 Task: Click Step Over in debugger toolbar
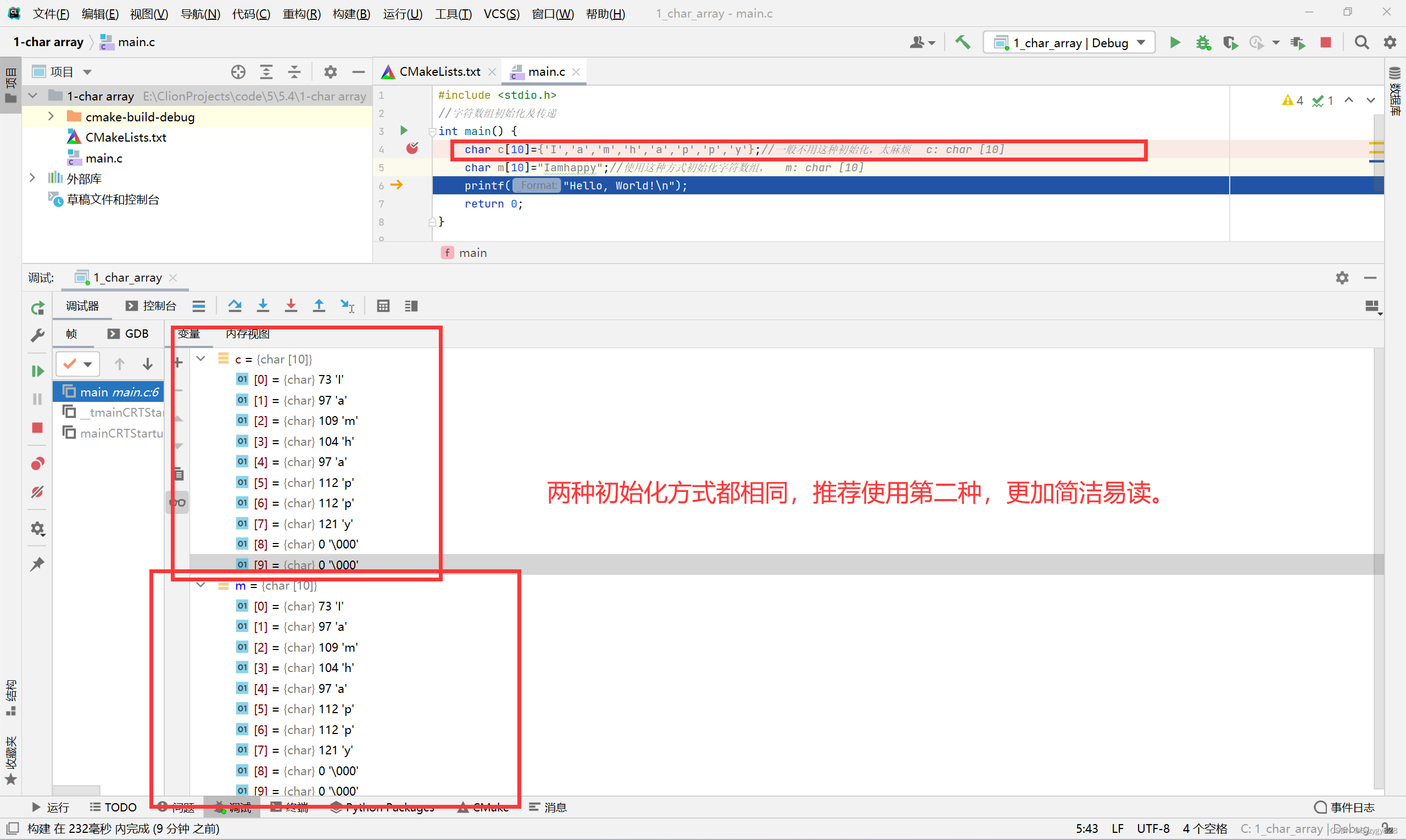point(235,306)
